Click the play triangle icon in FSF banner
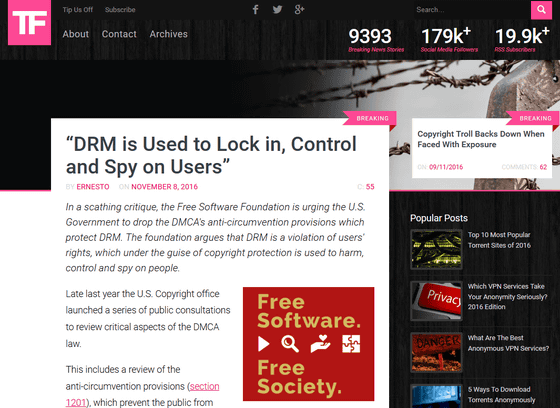The width and height of the screenshot is (560, 408). (x=264, y=344)
